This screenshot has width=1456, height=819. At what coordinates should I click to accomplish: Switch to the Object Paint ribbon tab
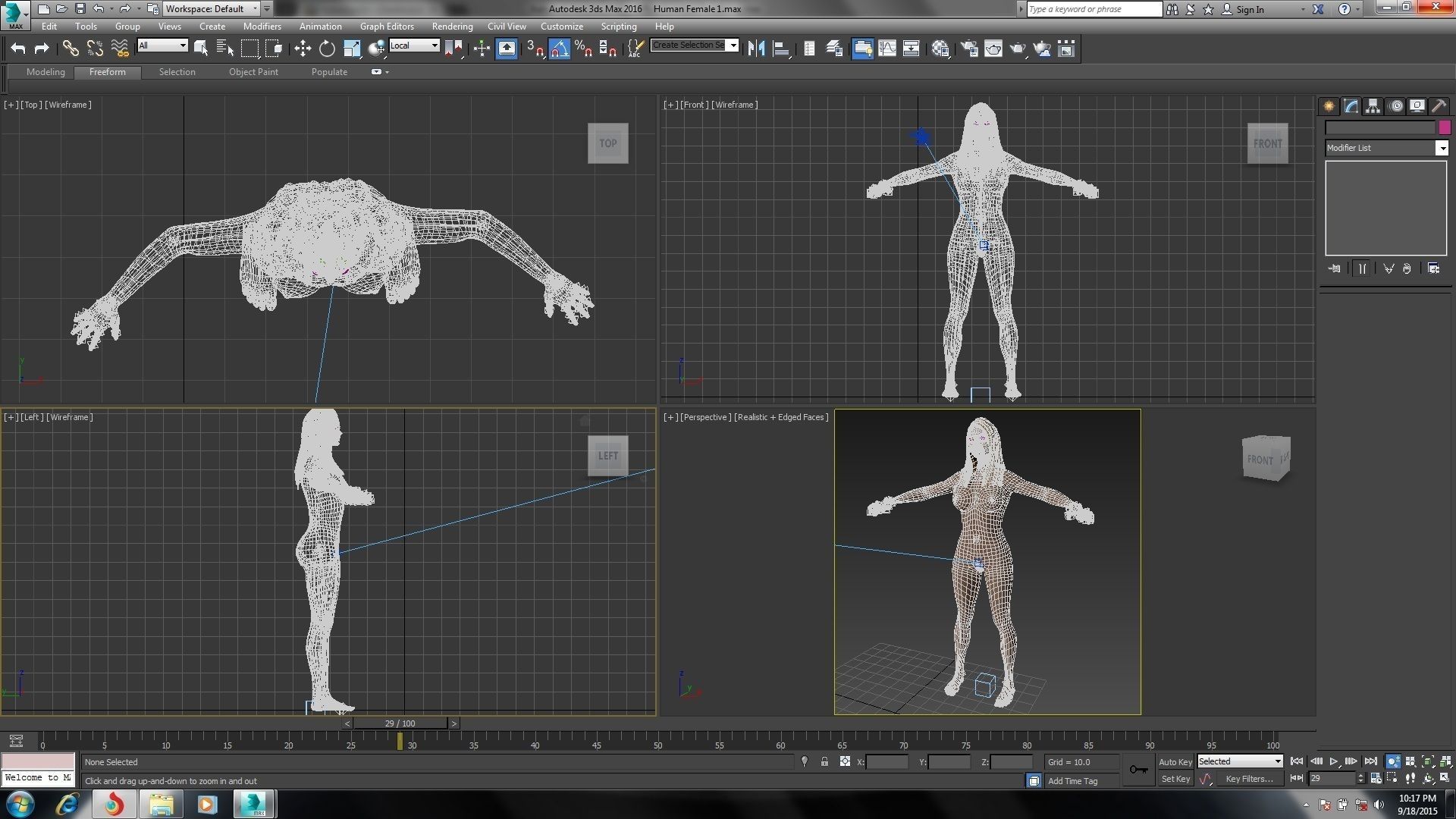253,72
